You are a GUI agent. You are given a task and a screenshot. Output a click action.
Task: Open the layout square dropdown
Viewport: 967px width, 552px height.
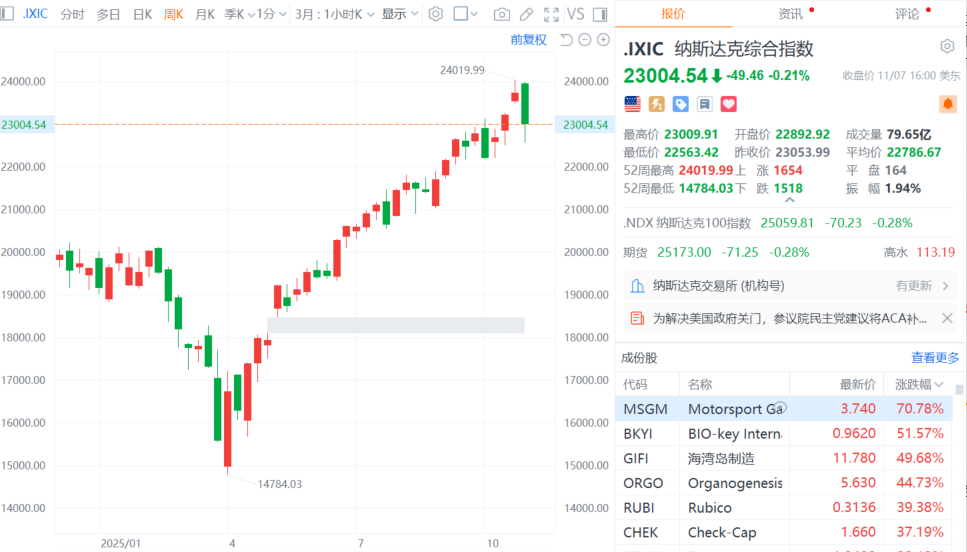(x=466, y=14)
